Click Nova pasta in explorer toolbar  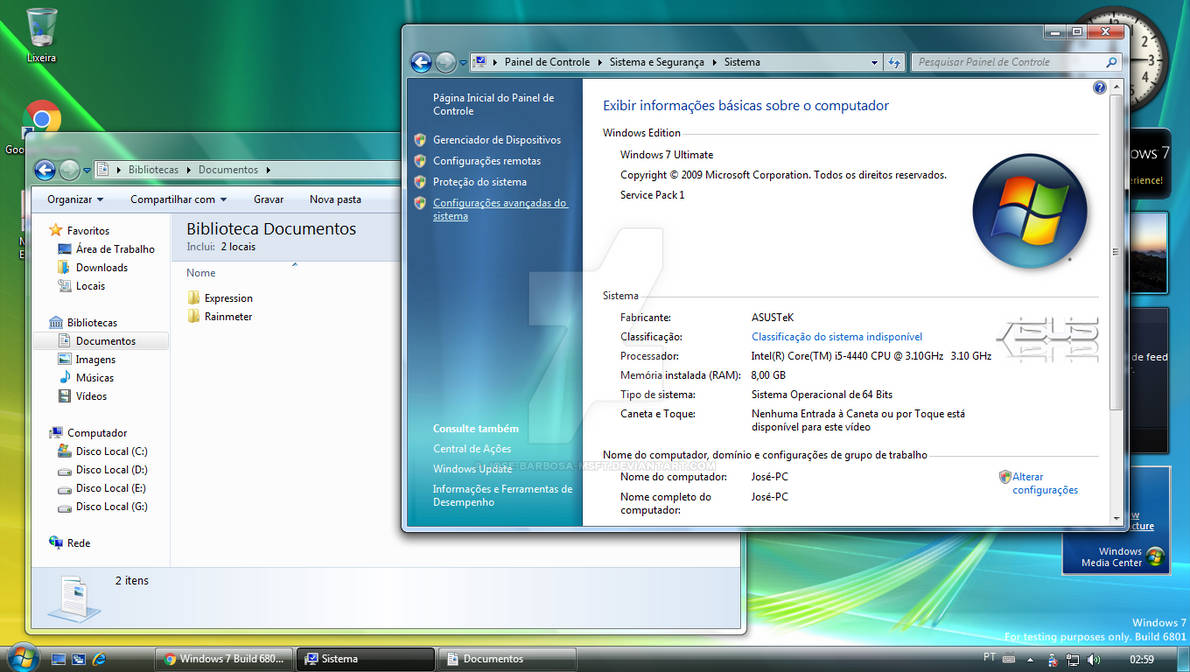tap(335, 200)
